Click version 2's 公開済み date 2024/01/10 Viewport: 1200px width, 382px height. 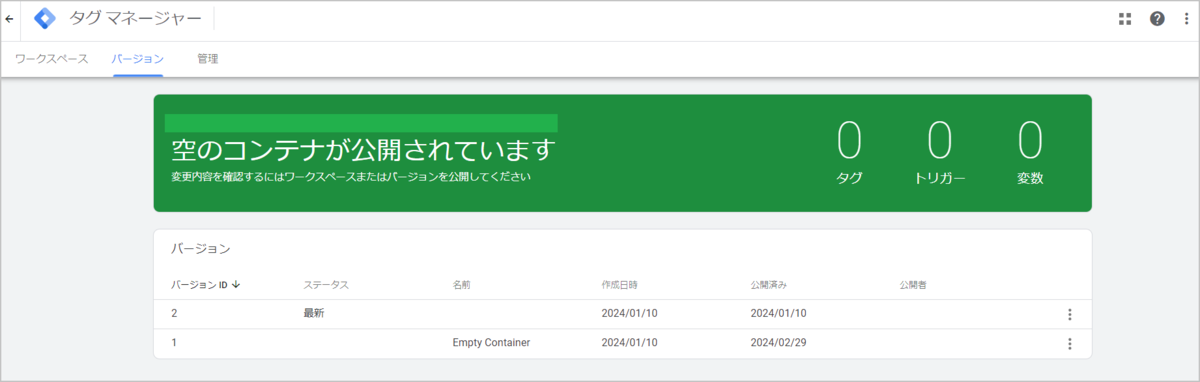pos(778,314)
